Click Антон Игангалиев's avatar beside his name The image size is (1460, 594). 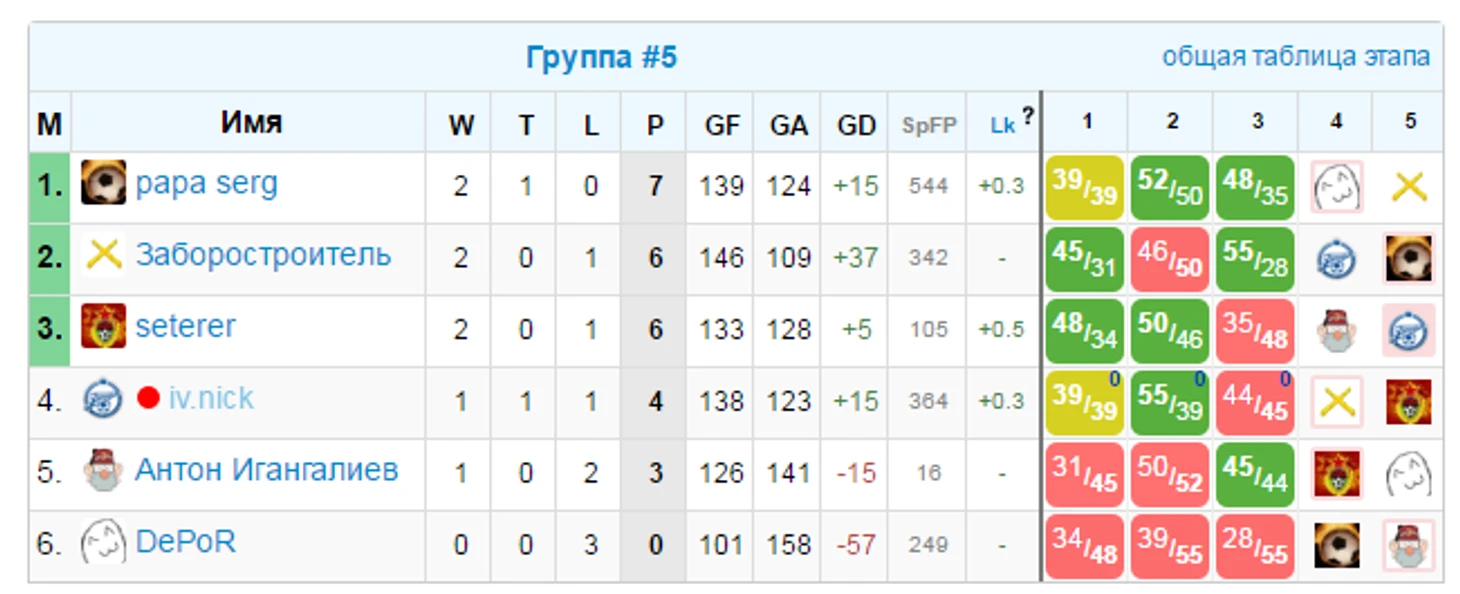point(103,471)
